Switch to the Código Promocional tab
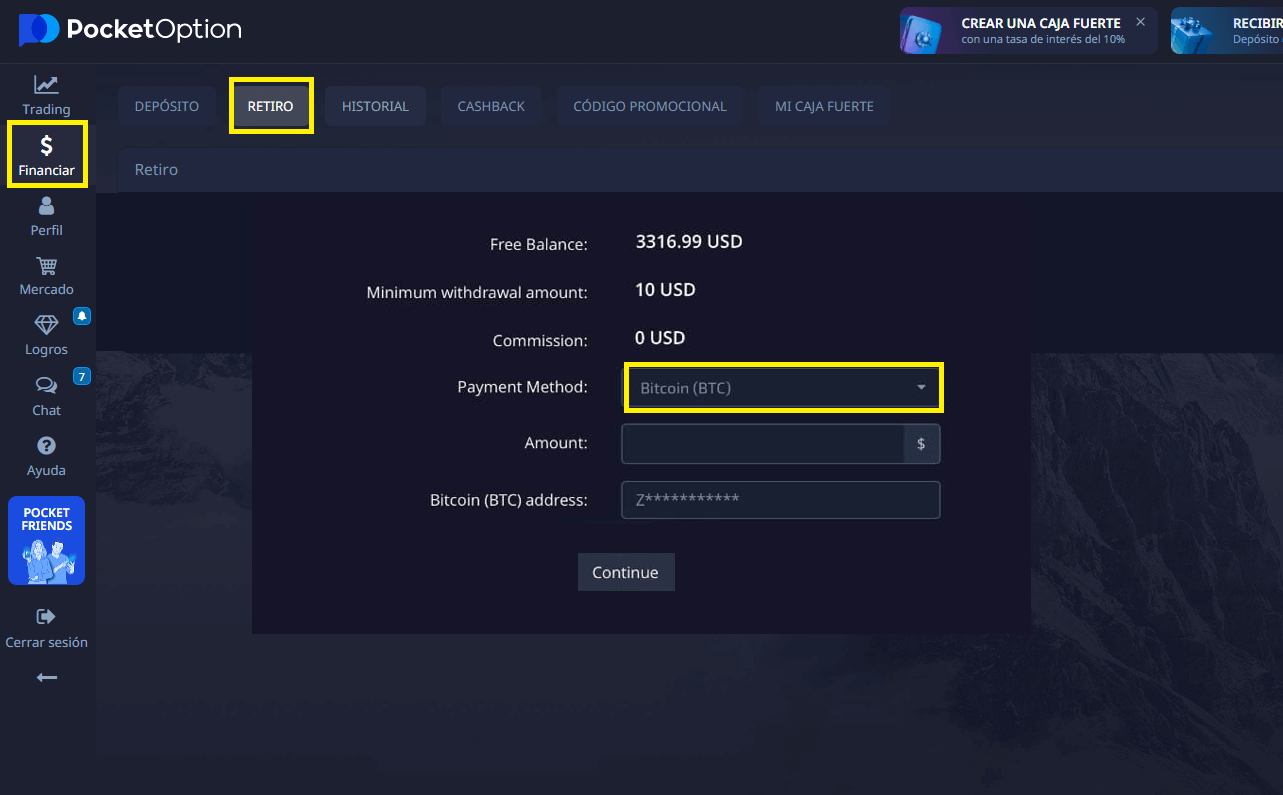The height and width of the screenshot is (795, 1283). 650,106
